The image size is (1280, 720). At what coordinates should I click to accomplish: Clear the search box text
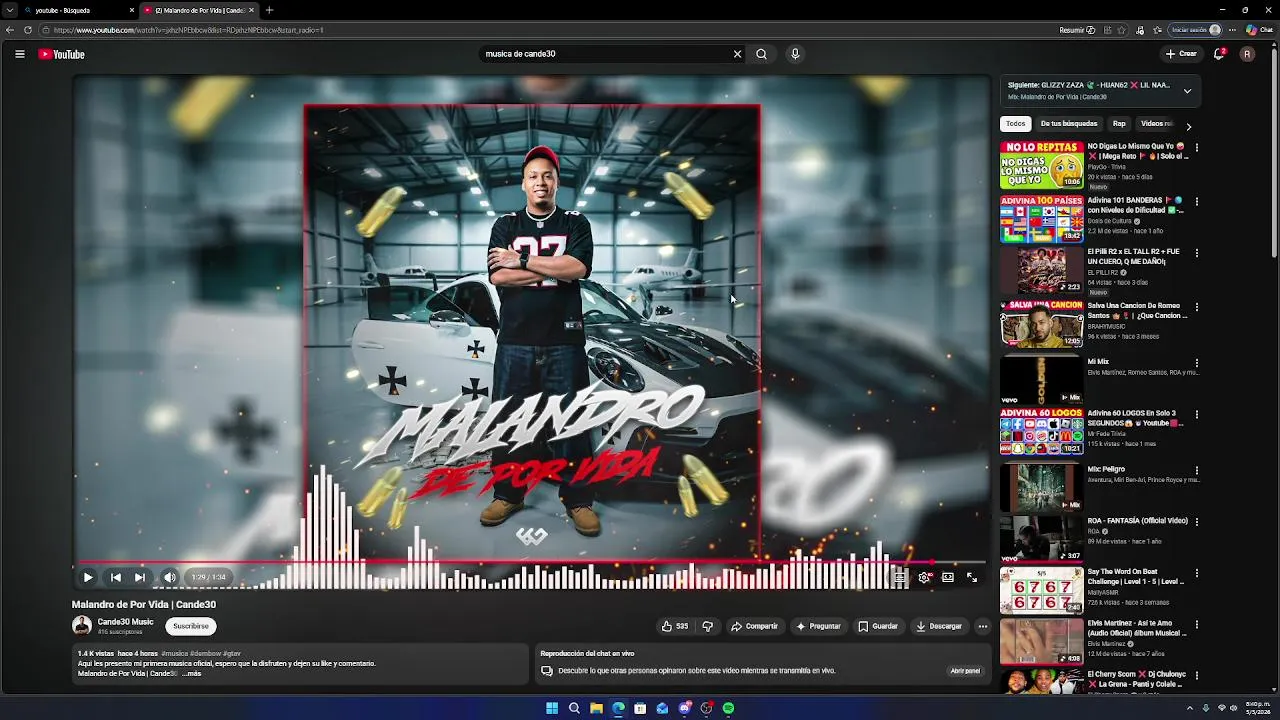[x=737, y=54]
